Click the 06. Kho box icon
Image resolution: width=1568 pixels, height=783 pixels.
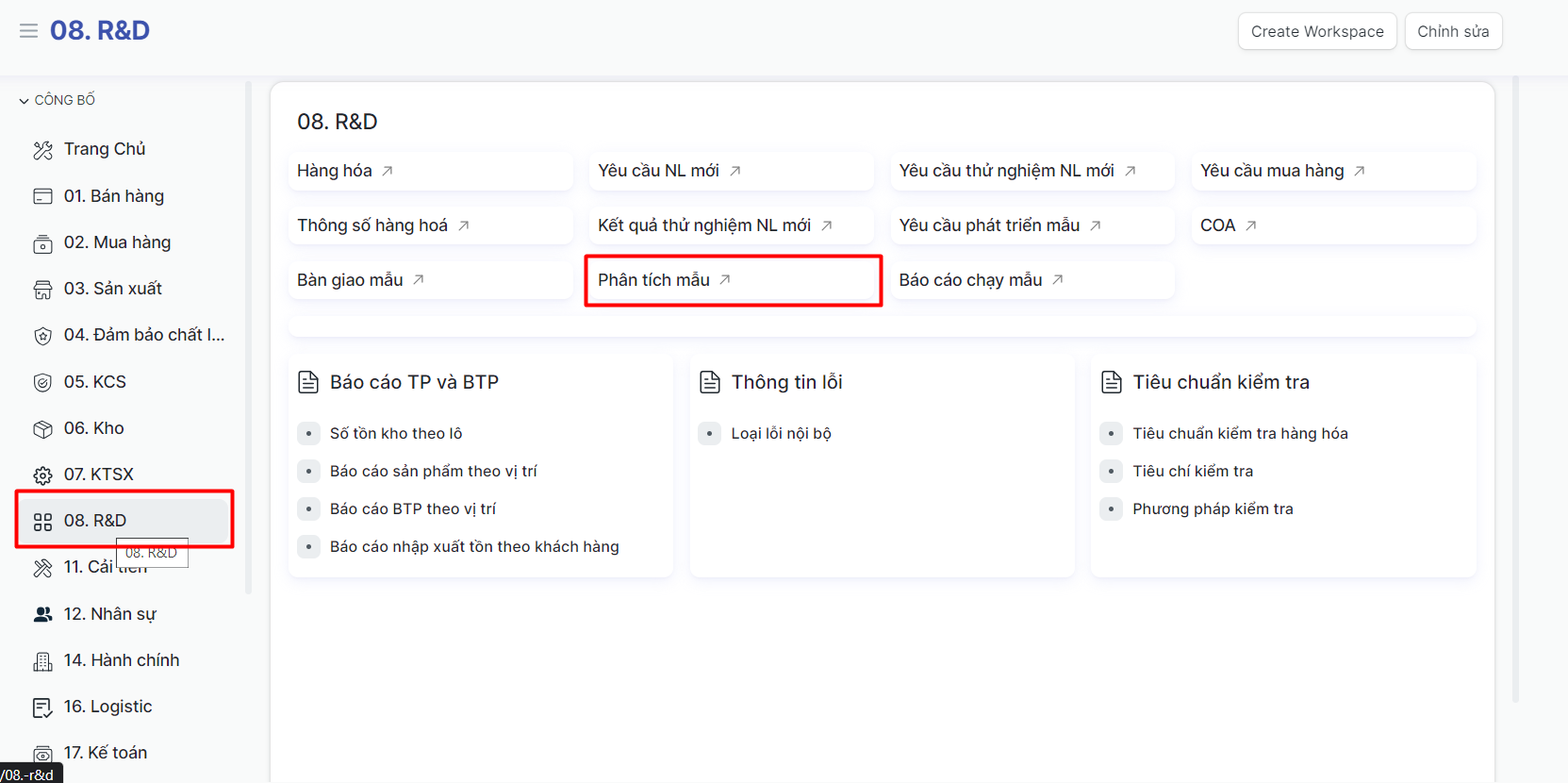(x=42, y=429)
